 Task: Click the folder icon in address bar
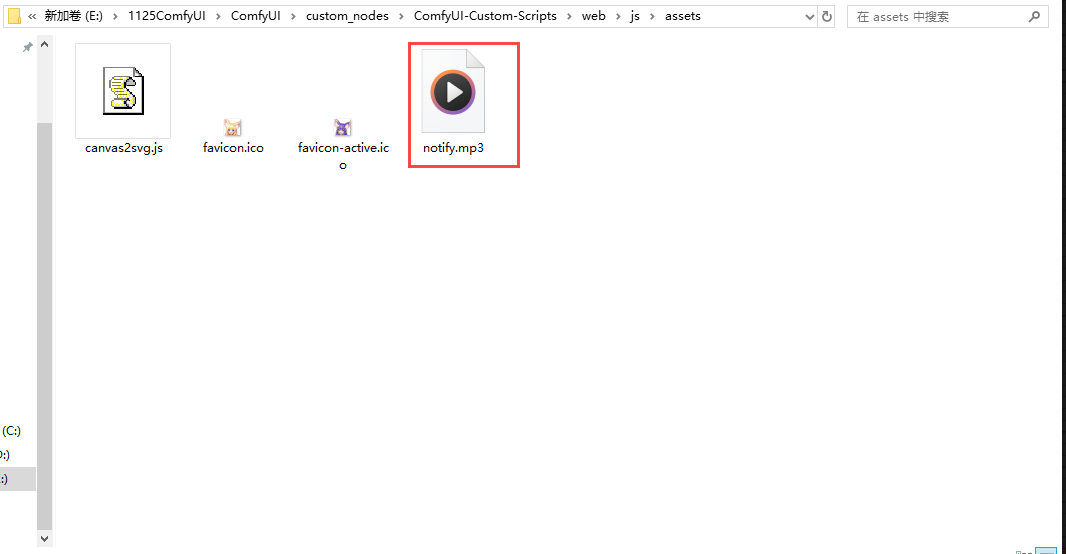click(x=14, y=16)
